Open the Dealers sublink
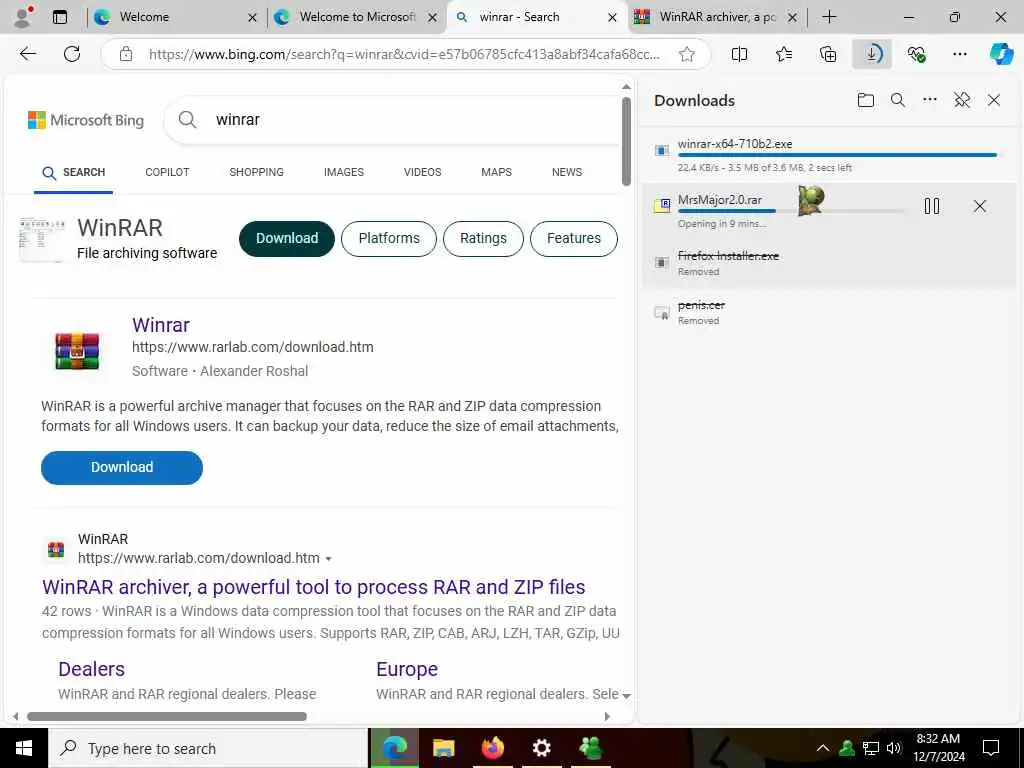The height and width of the screenshot is (768, 1024). click(x=91, y=669)
